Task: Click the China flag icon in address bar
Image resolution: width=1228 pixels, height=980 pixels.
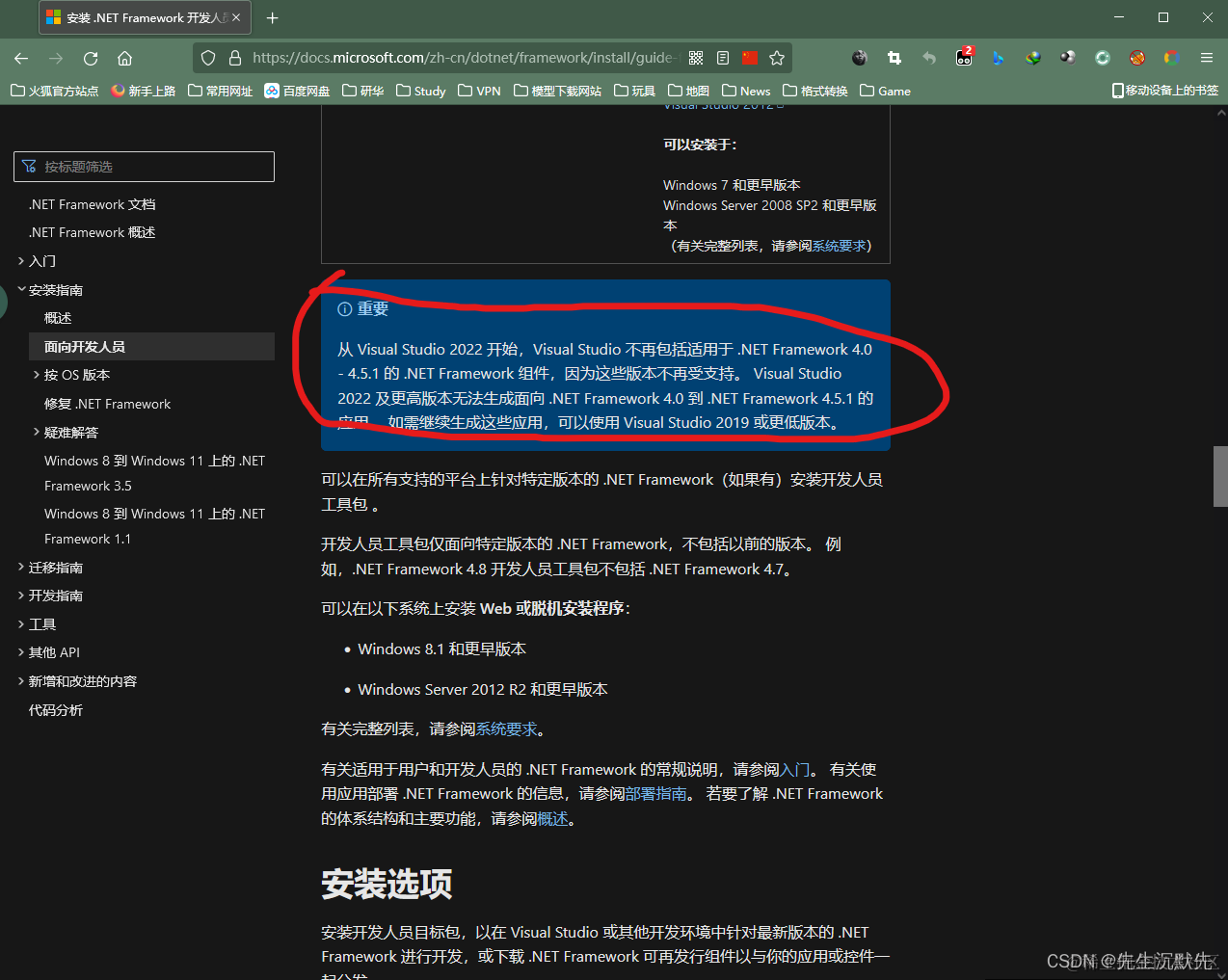Action: pos(750,58)
